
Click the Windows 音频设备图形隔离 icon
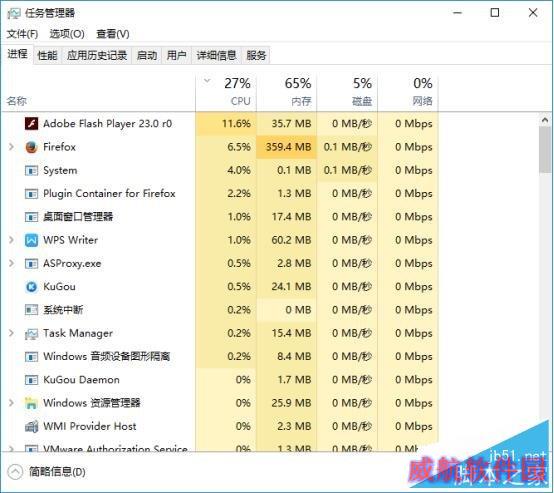(x=31, y=357)
